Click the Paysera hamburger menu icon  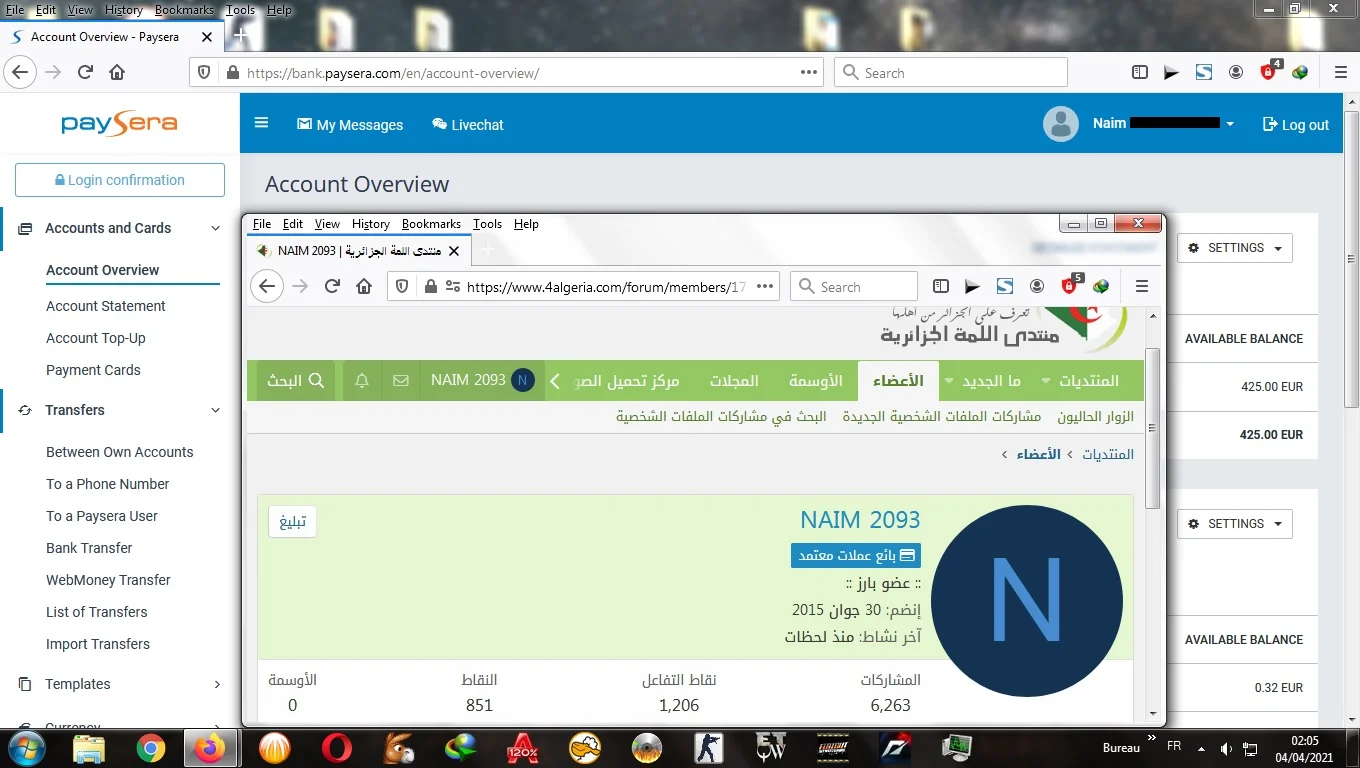[x=262, y=123]
